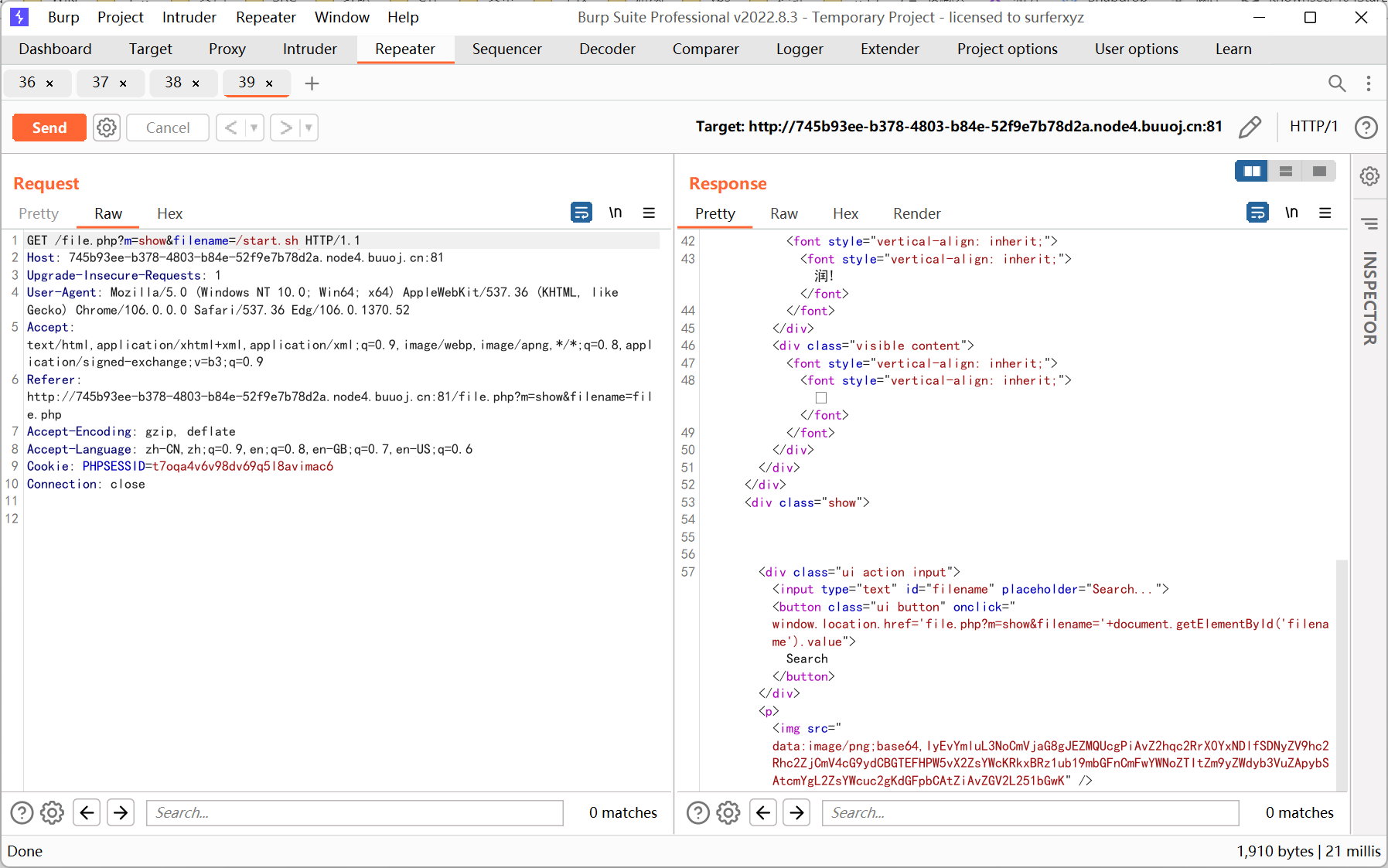Open request search help icon
The width and height of the screenshot is (1388, 868).
click(22, 812)
